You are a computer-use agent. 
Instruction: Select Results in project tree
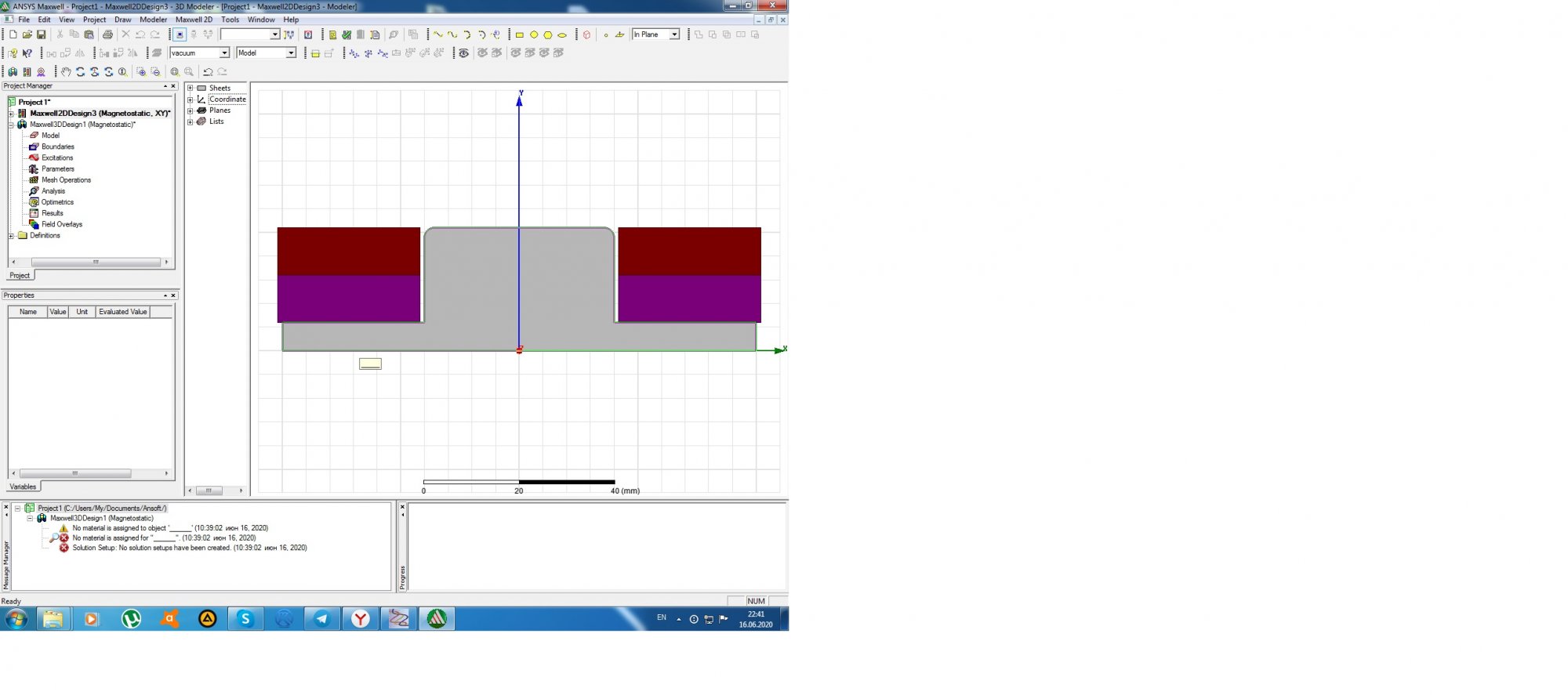tap(53, 213)
